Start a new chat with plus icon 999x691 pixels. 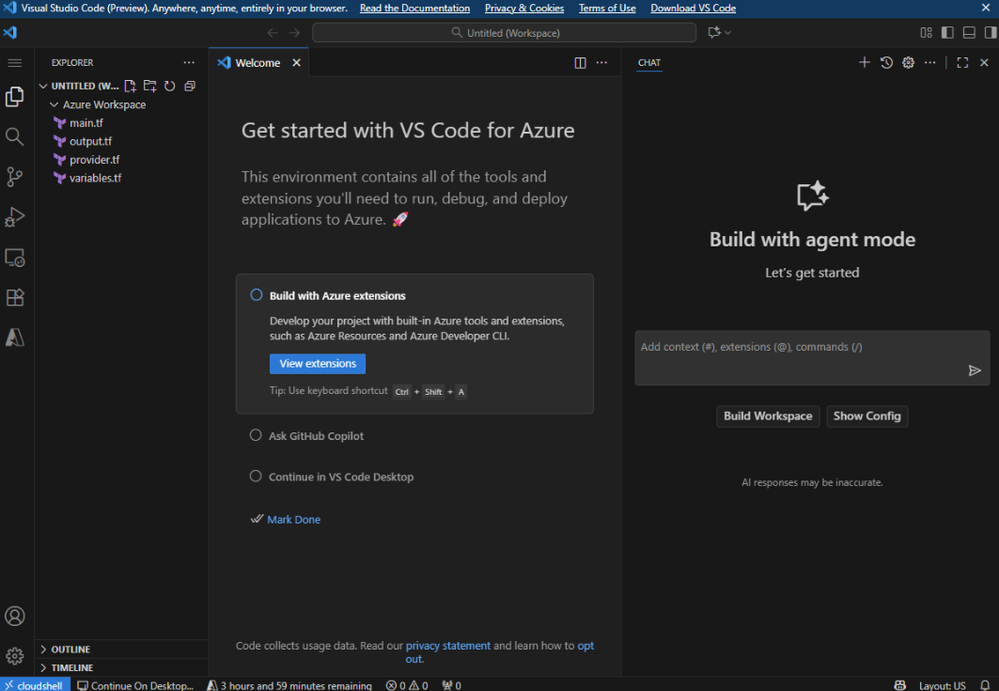[864, 62]
